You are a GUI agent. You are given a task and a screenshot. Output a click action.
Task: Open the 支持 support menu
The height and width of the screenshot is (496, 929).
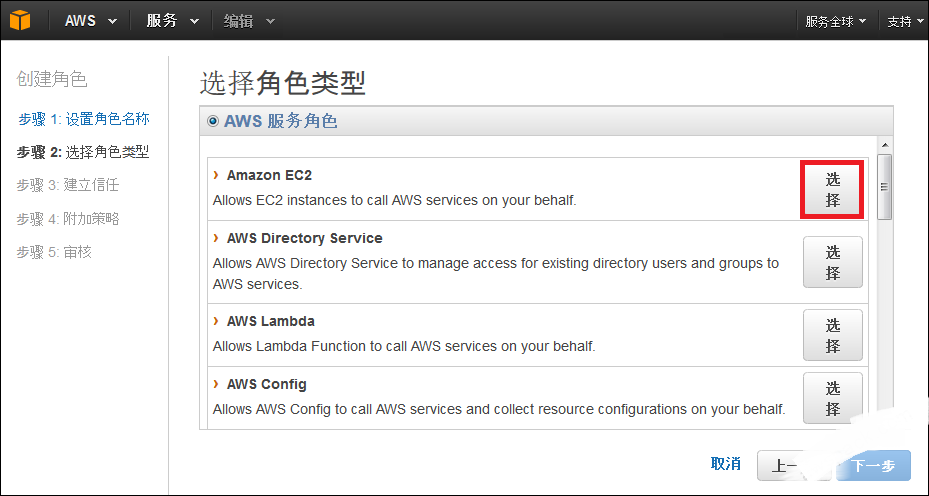[x=906, y=21]
